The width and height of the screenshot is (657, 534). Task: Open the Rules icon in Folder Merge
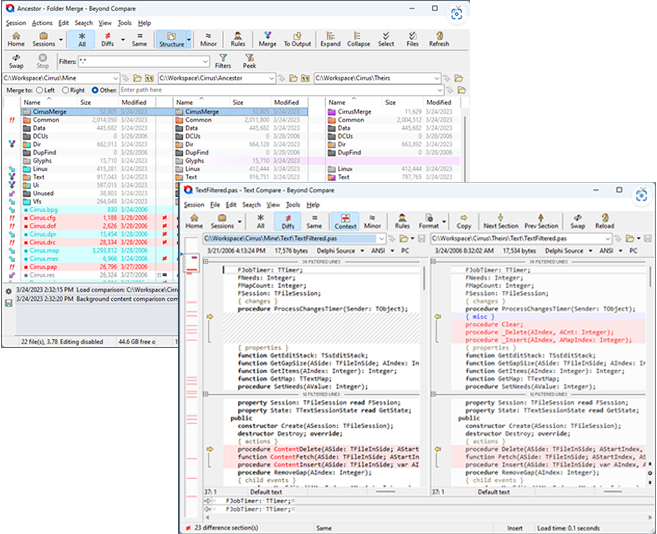coord(237,39)
